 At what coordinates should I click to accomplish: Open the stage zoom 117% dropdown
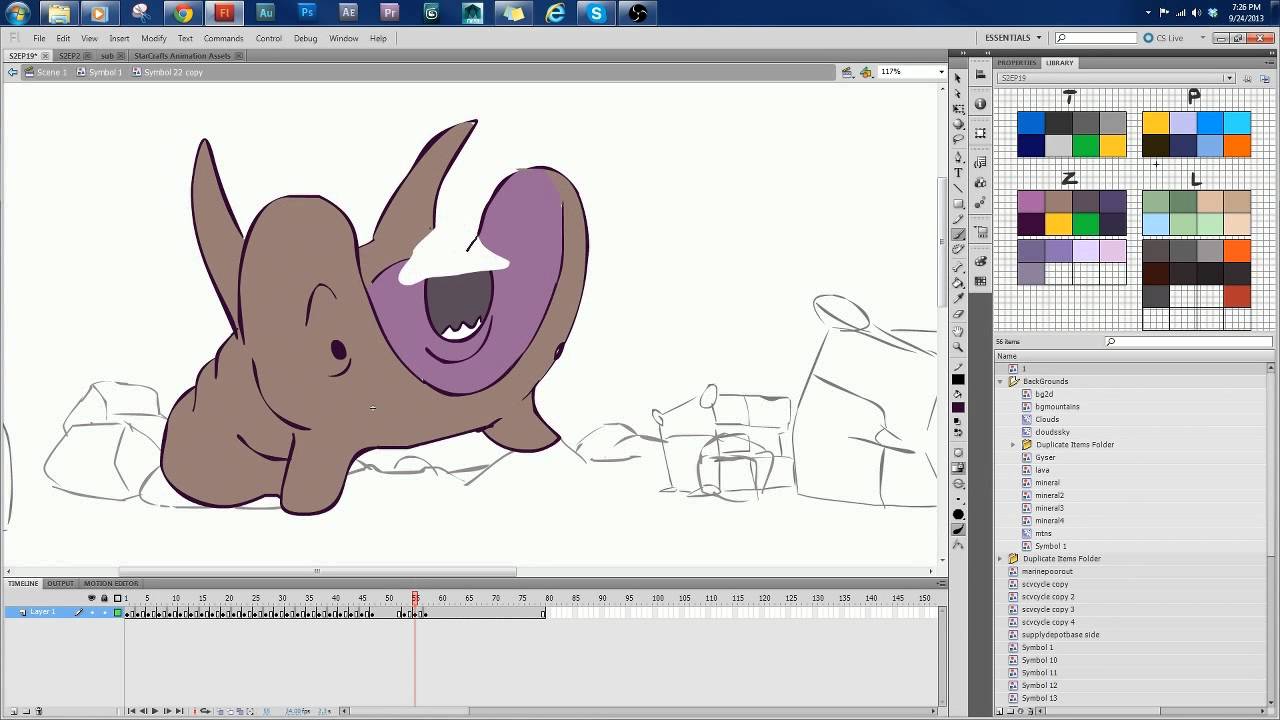pyautogui.click(x=941, y=72)
